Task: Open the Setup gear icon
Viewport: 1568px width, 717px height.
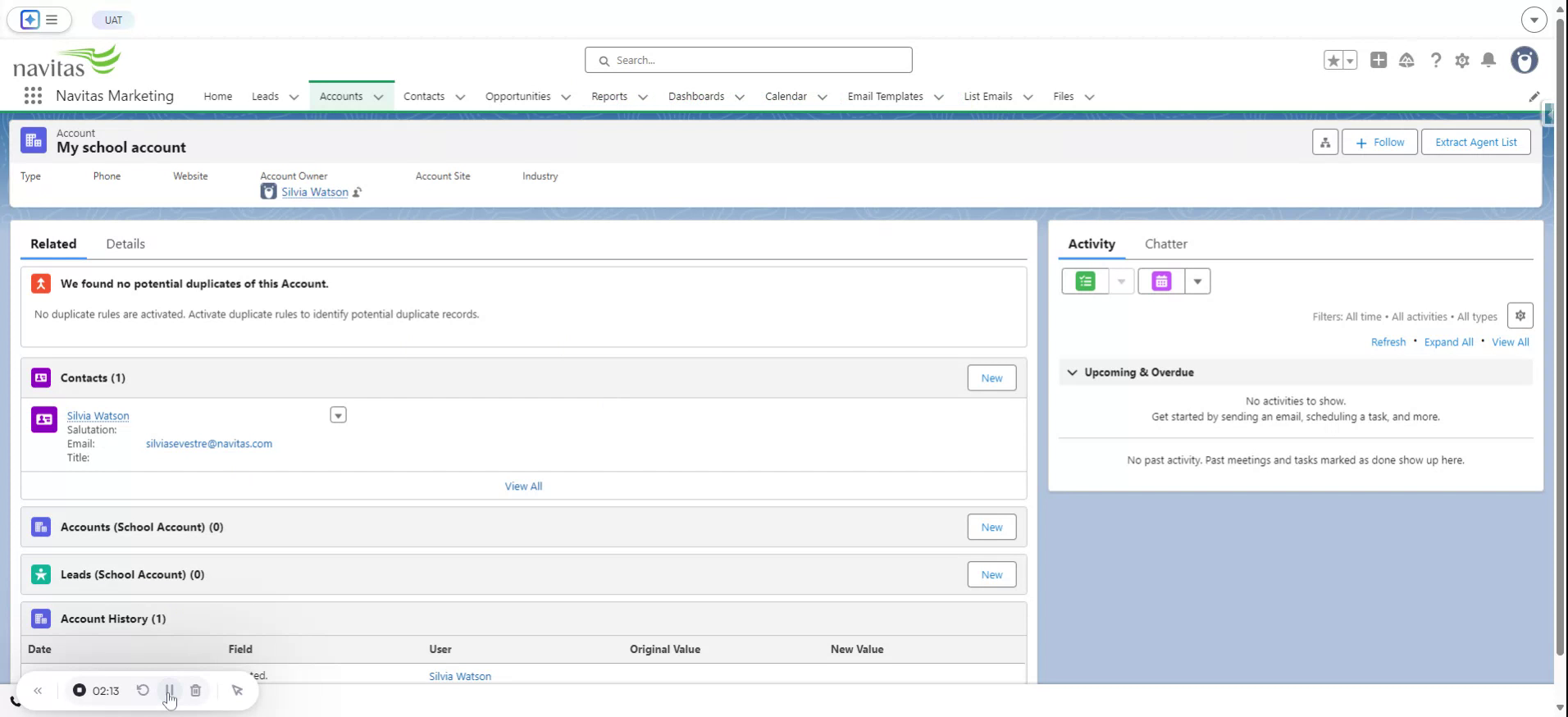Action: pos(1462,60)
